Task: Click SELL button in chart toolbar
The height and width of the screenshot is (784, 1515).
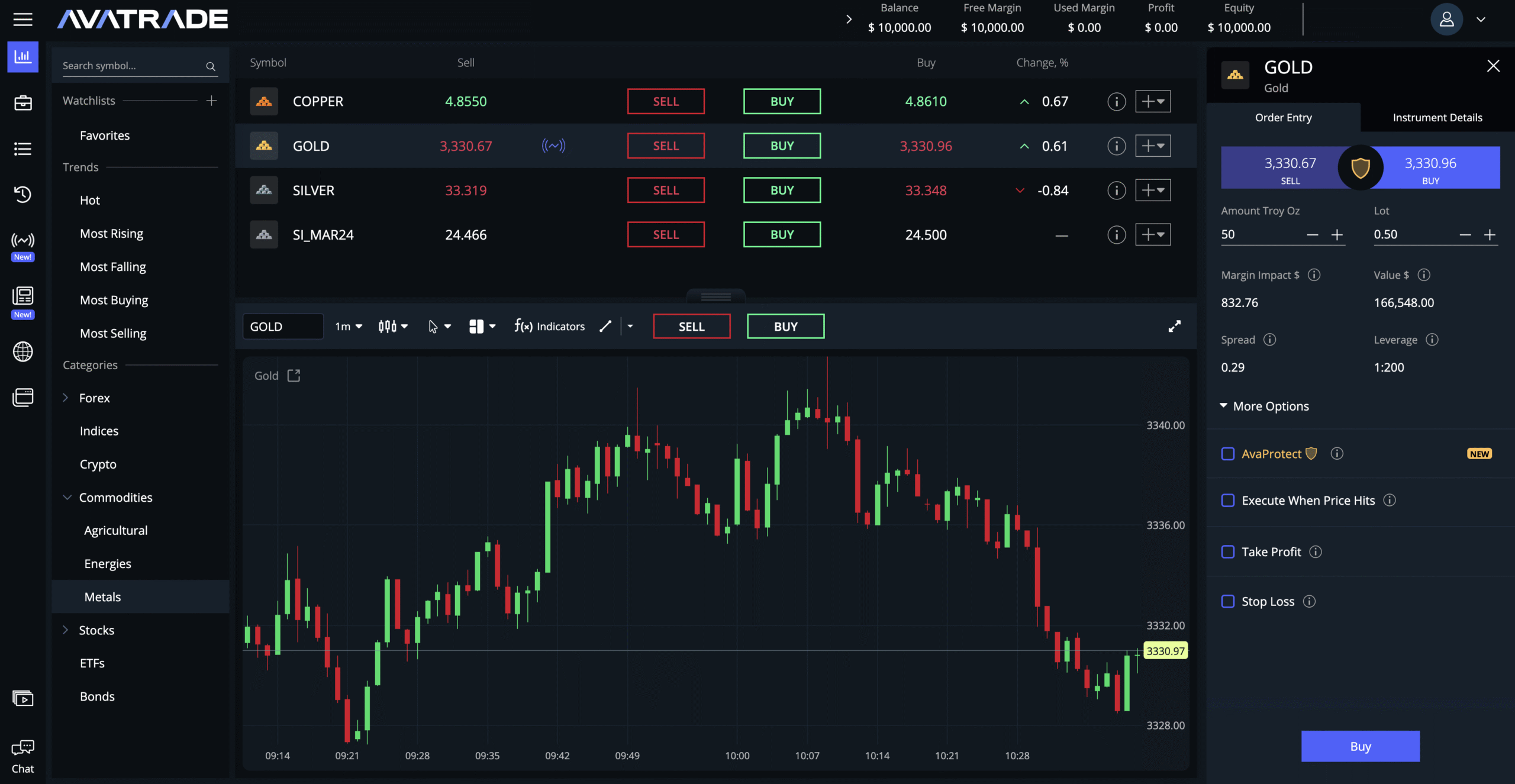Action: click(691, 327)
